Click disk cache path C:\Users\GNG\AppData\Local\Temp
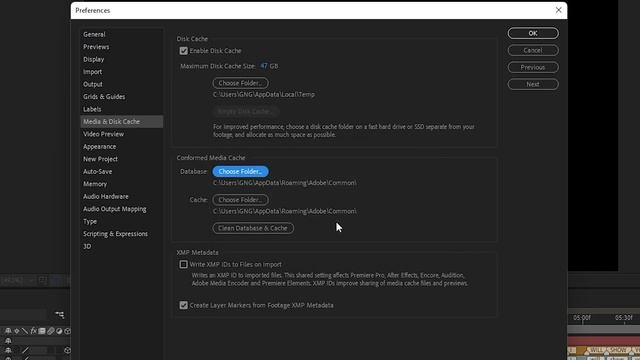Image resolution: width=640 pixels, height=360 pixels. [x=264, y=94]
